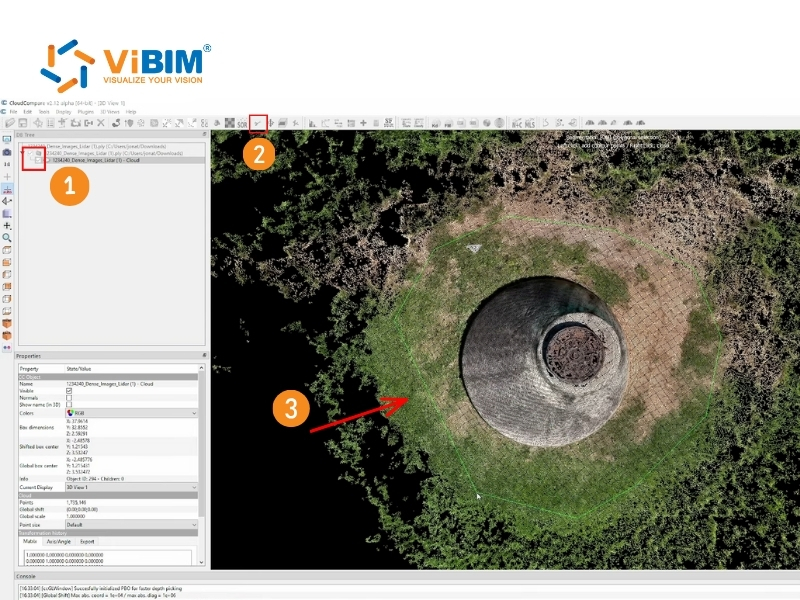Apply the SOR noise filter from the toolbar

click(241, 121)
